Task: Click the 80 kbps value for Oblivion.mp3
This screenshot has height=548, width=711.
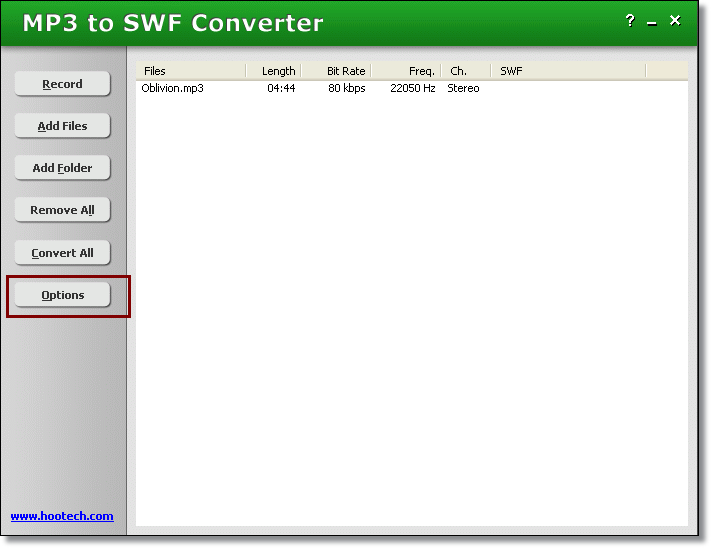Action: click(x=346, y=88)
